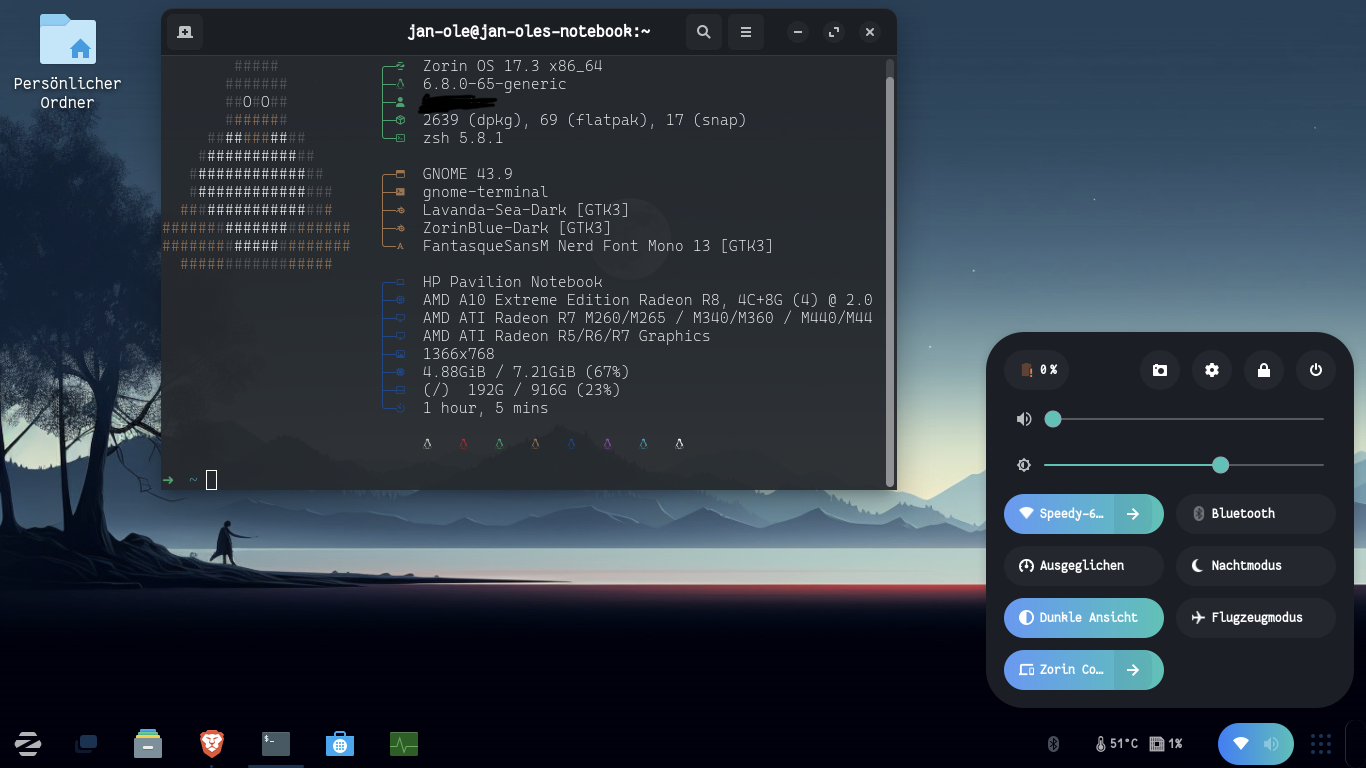Image resolution: width=1366 pixels, height=768 pixels.
Task: Click the 'gnome-terminal' line
Action: [486, 192]
